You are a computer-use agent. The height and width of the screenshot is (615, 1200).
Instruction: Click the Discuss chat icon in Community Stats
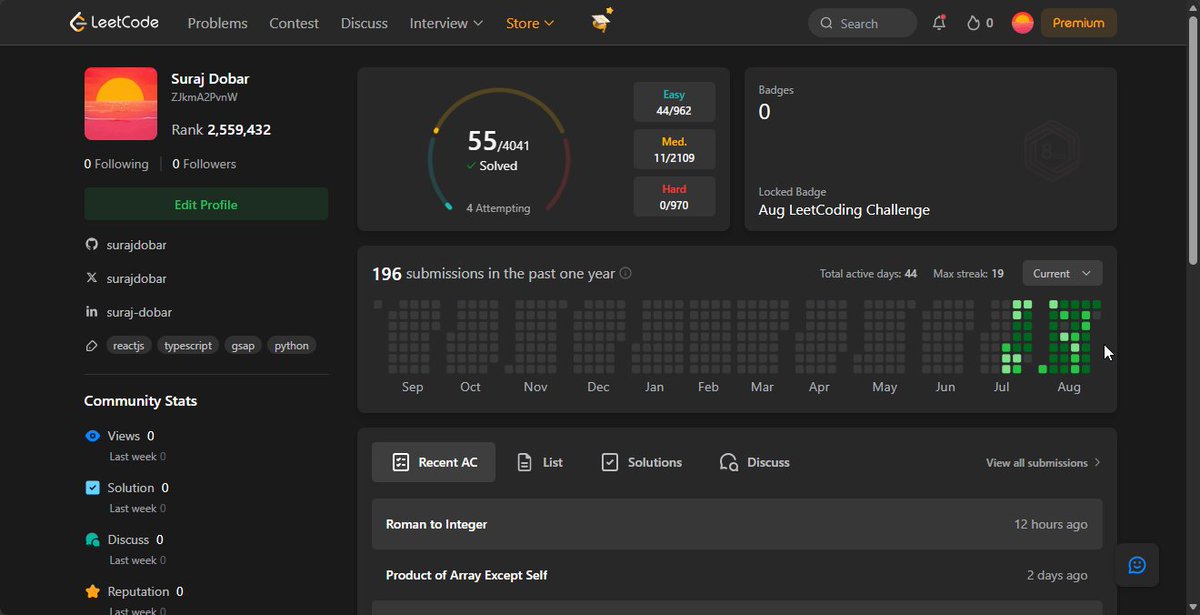93,540
